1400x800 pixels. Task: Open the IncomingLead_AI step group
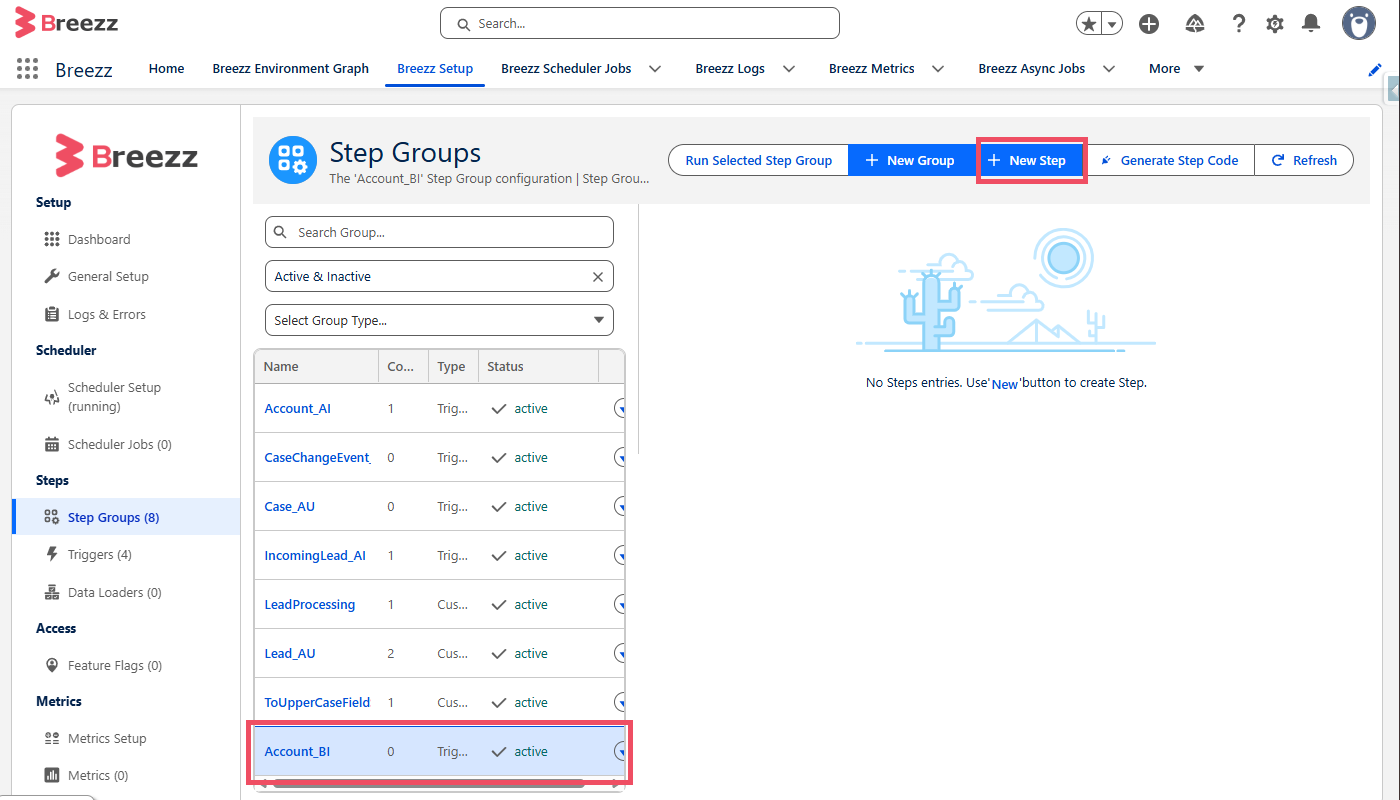click(315, 555)
